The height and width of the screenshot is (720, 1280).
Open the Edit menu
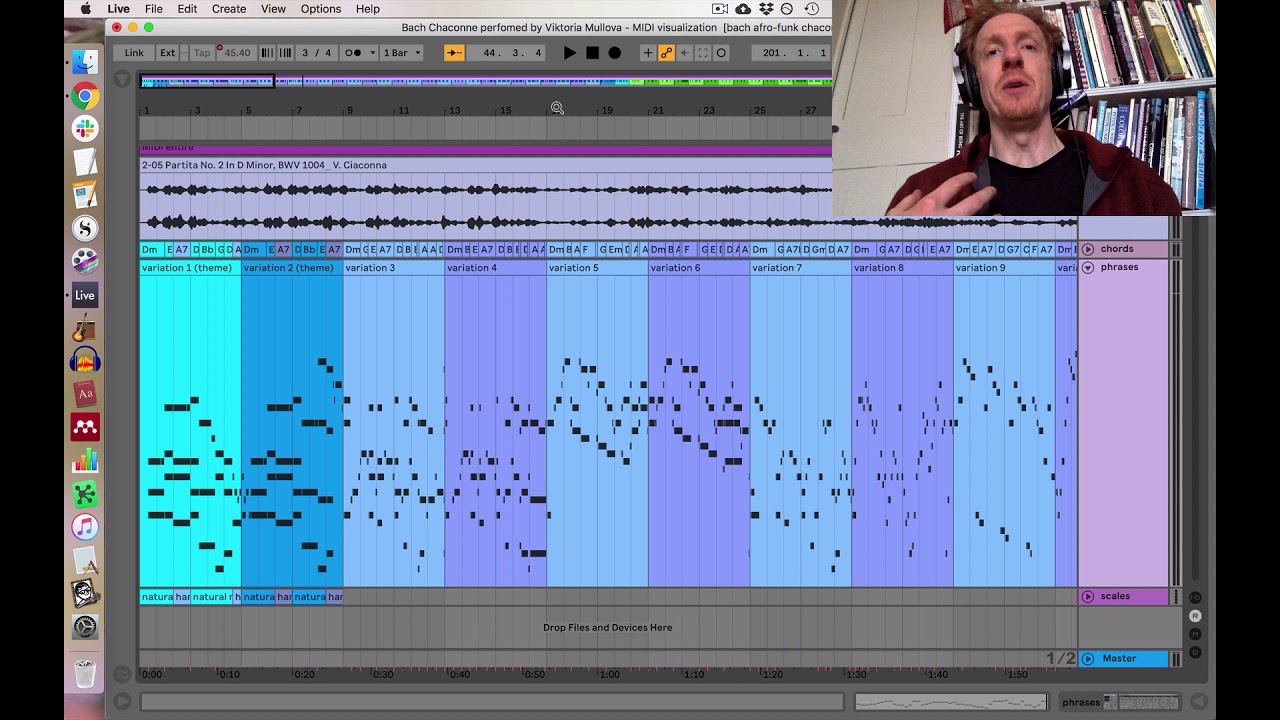[x=187, y=9]
